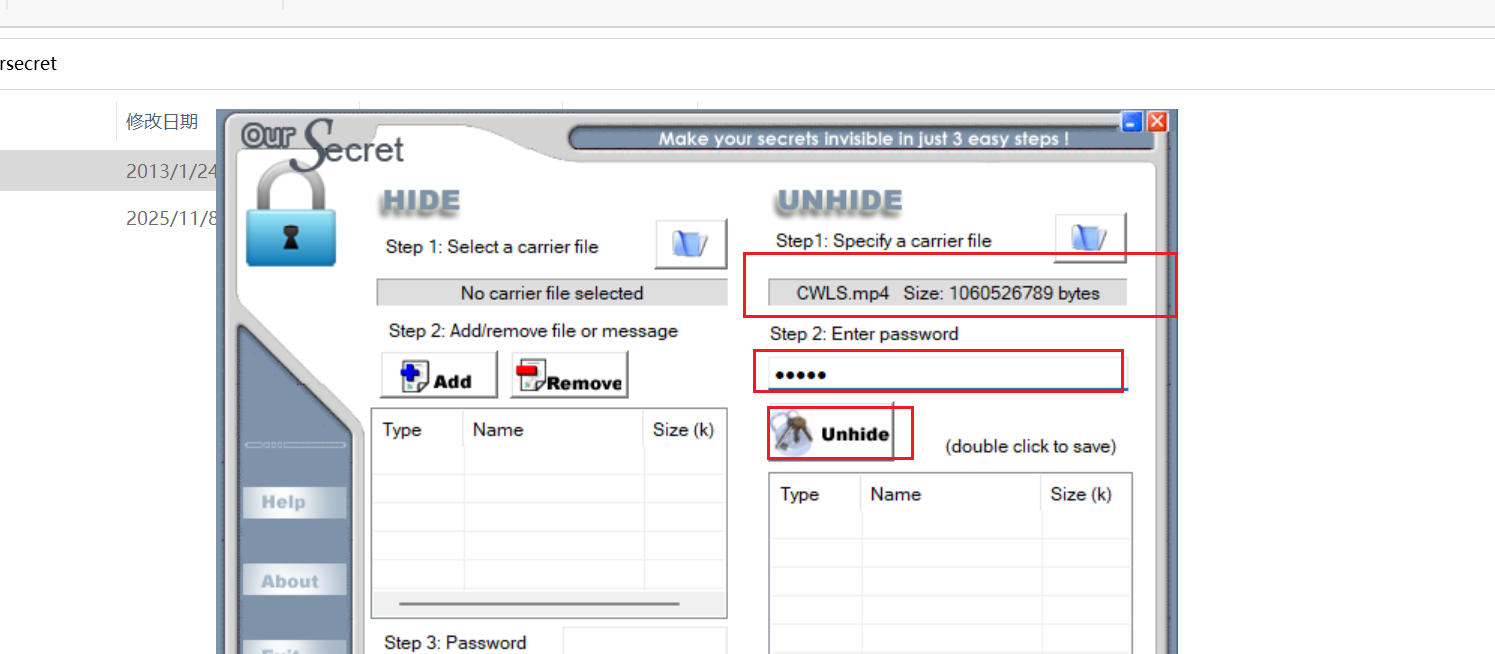Click the Remove file button

[x=569, y=376]
